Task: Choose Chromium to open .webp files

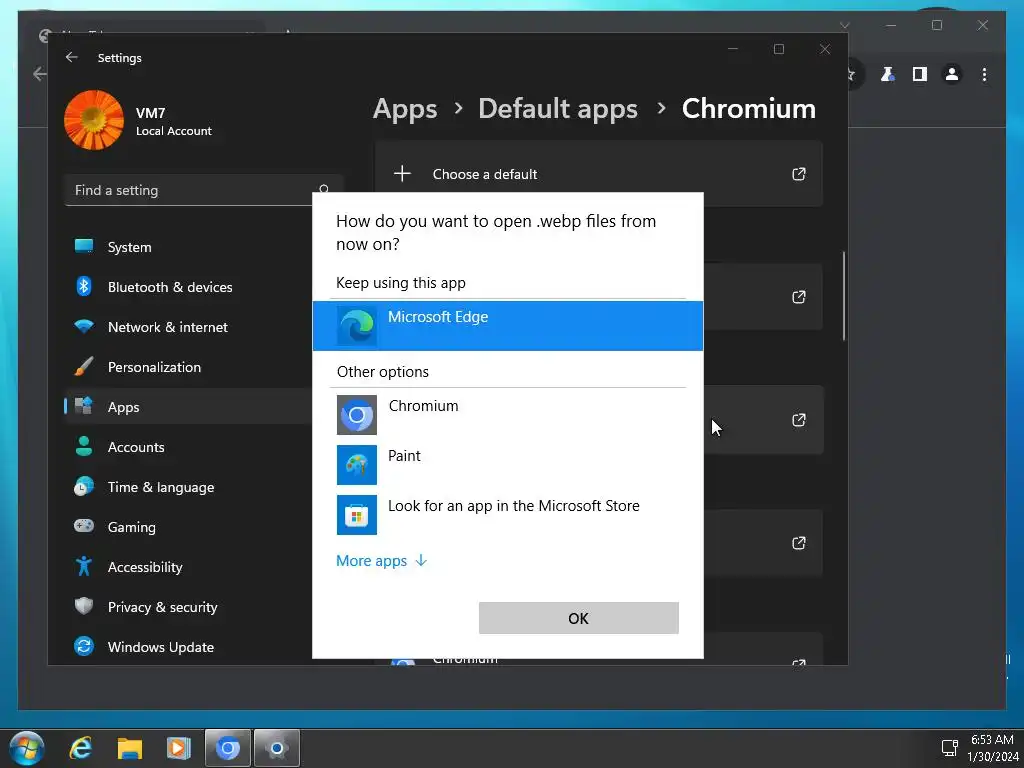Action: (x=507, y=415)
